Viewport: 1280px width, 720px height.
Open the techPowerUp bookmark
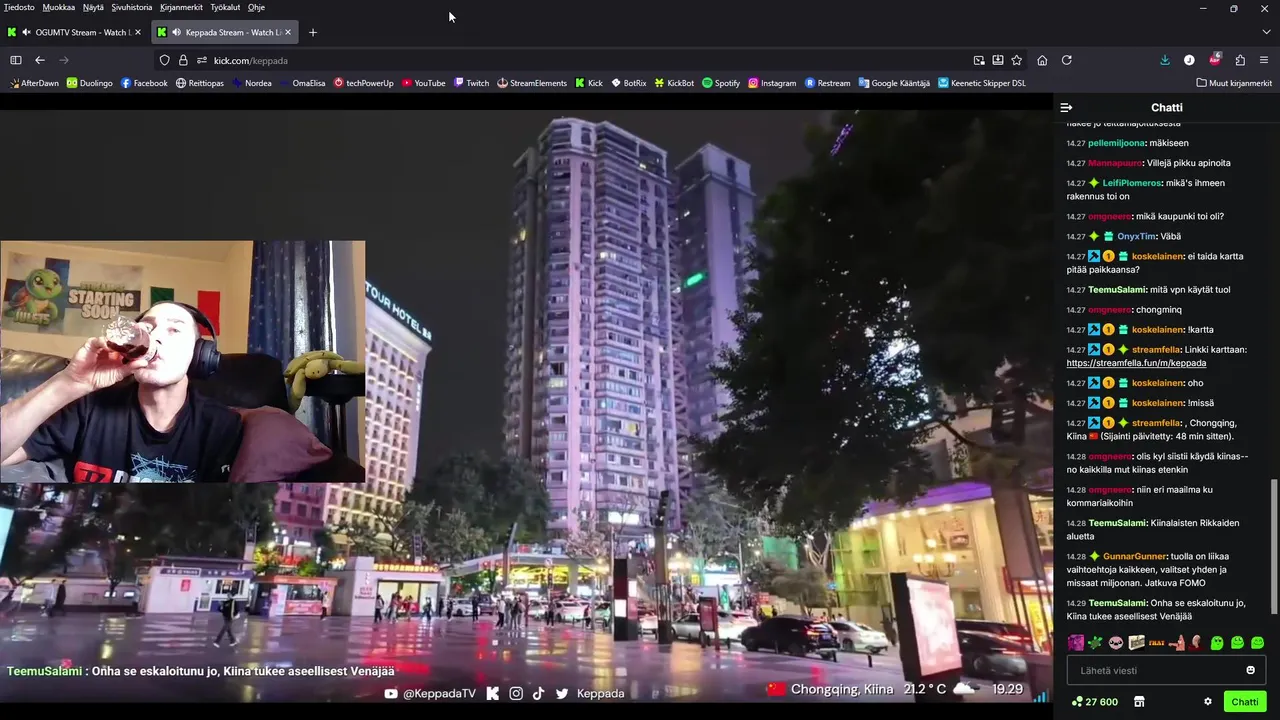coord(364,83)
